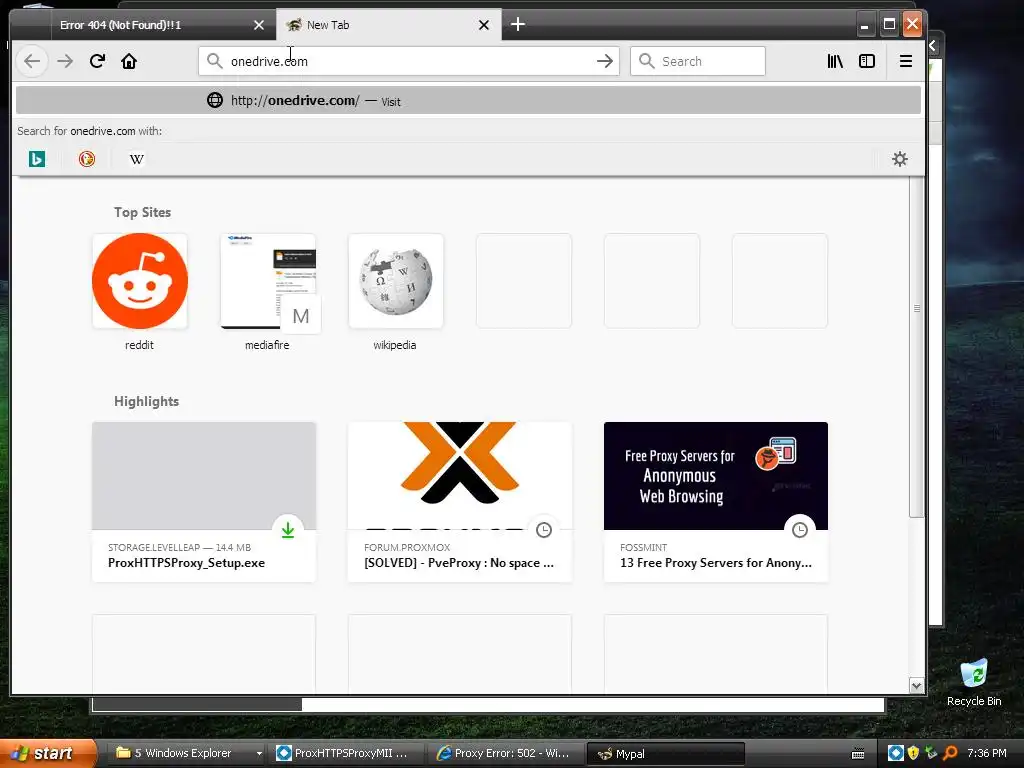Open the Recycle Bin desktop icon

tap(974, 682)
